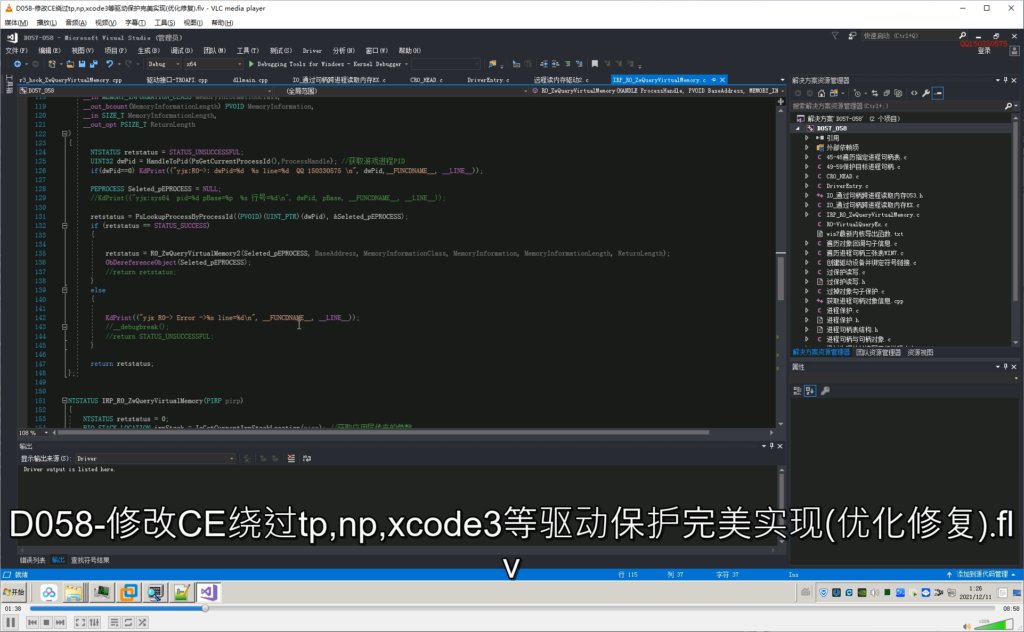
Task: Open the Kernel Debugger target dropdown arrow
Action: tap(406, 64)
